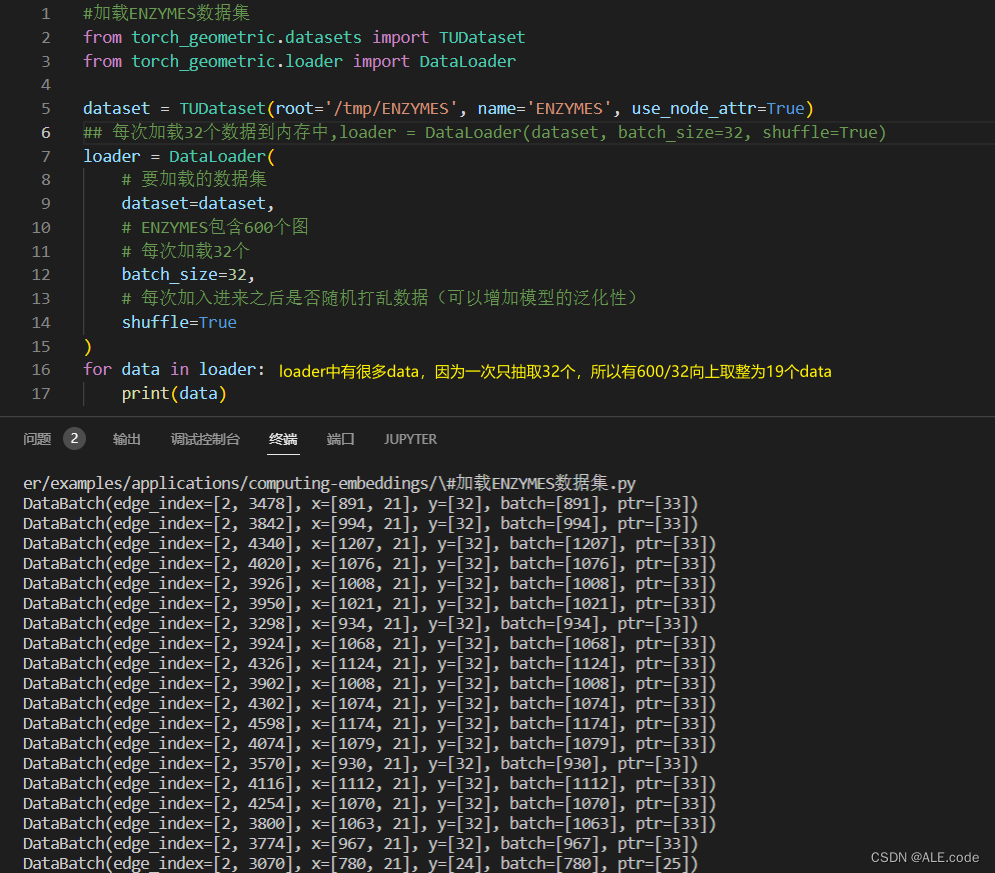This screenshot has height=873, width=995.
Task: Open the JUPYTER panel tab
Action: coord(410,439)
